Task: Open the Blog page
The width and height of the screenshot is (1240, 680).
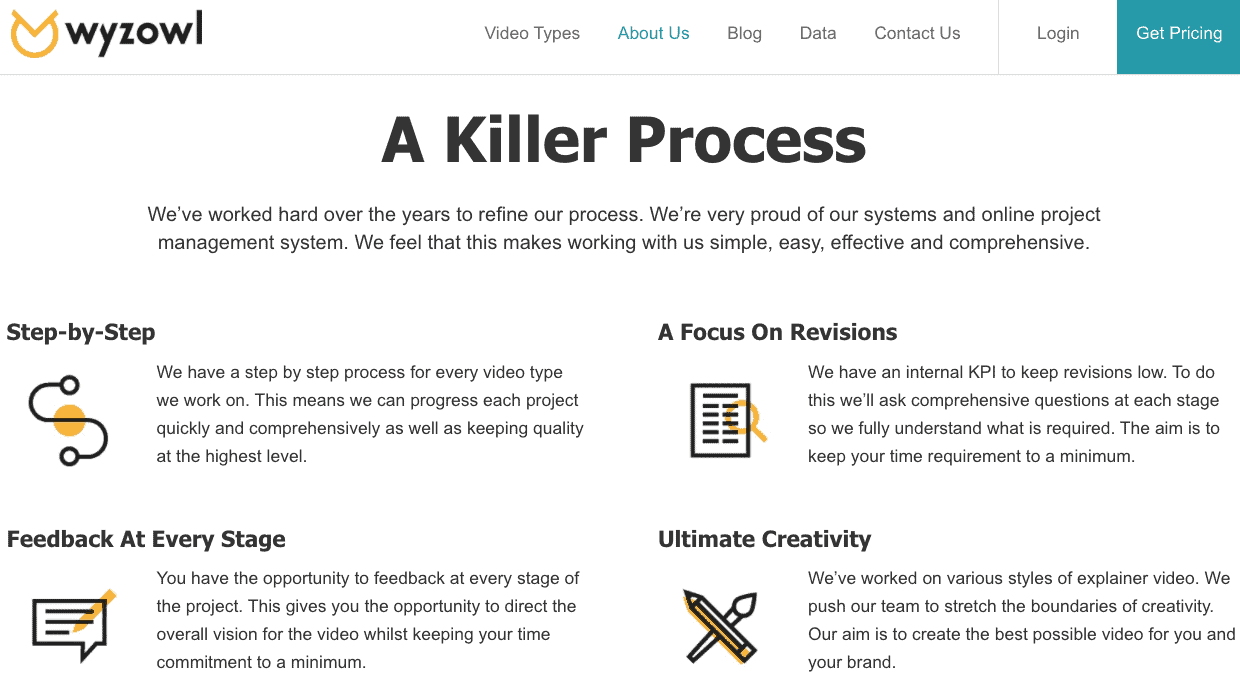Action: pyautogui.click(x=744, y=33)
